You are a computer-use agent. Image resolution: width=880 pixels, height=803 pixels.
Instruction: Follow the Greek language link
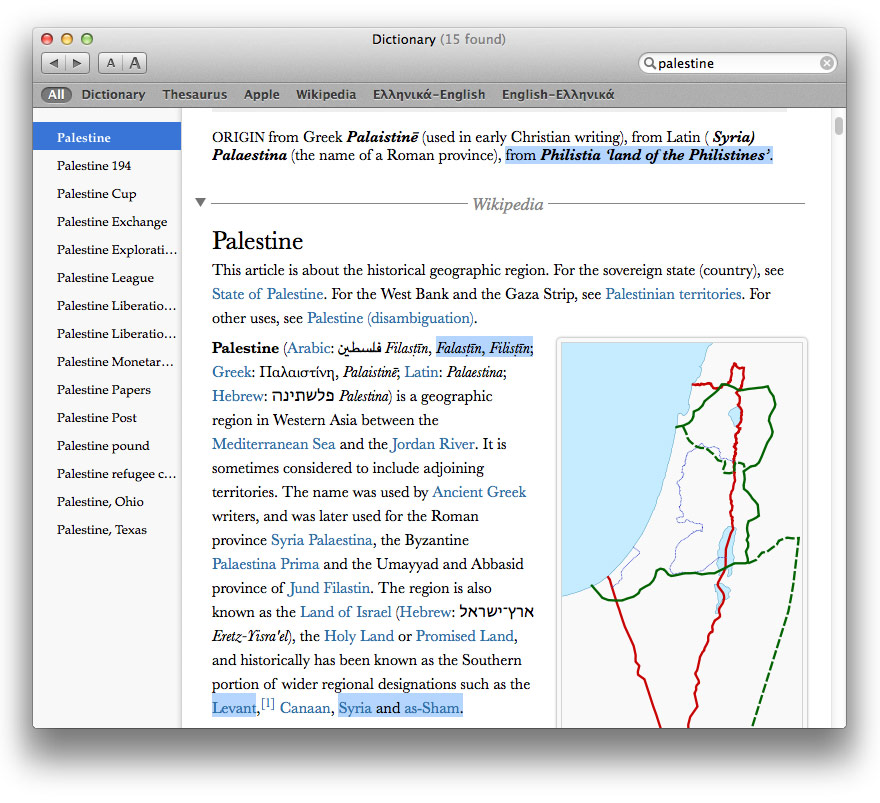click(231, 372)
